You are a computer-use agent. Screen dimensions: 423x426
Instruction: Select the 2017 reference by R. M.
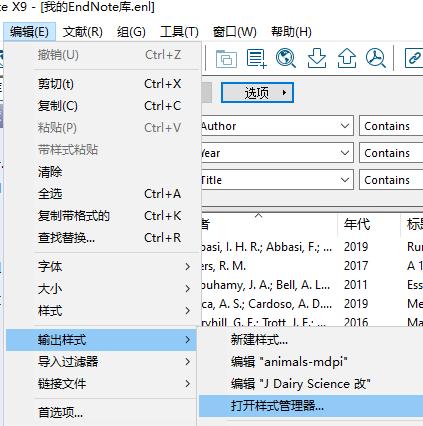click(312, 266)
